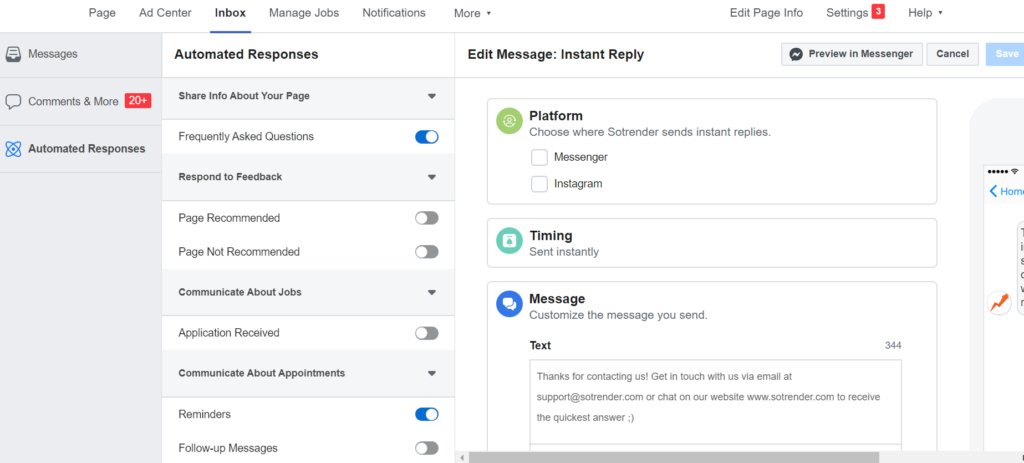Image resolution: width=1024 pixels, height=463 pixels.
Task: Enable the Page Recommended toggle
Action: [x=427, y=218]
